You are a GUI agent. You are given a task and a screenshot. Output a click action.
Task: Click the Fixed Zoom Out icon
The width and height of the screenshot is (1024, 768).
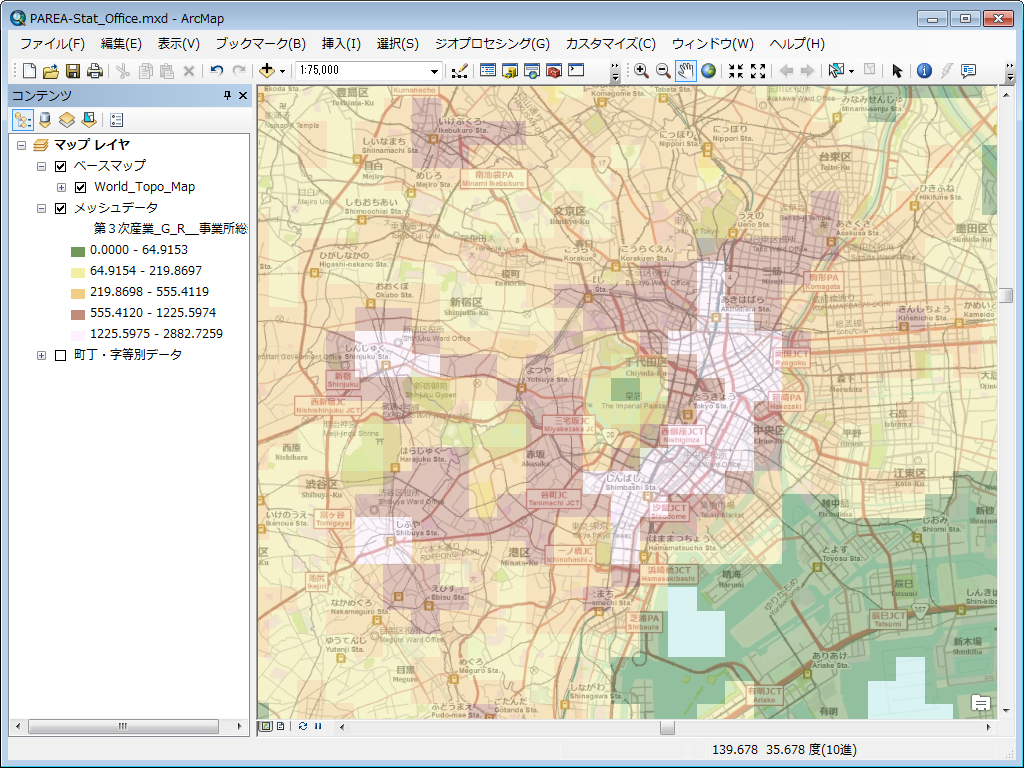758,71
